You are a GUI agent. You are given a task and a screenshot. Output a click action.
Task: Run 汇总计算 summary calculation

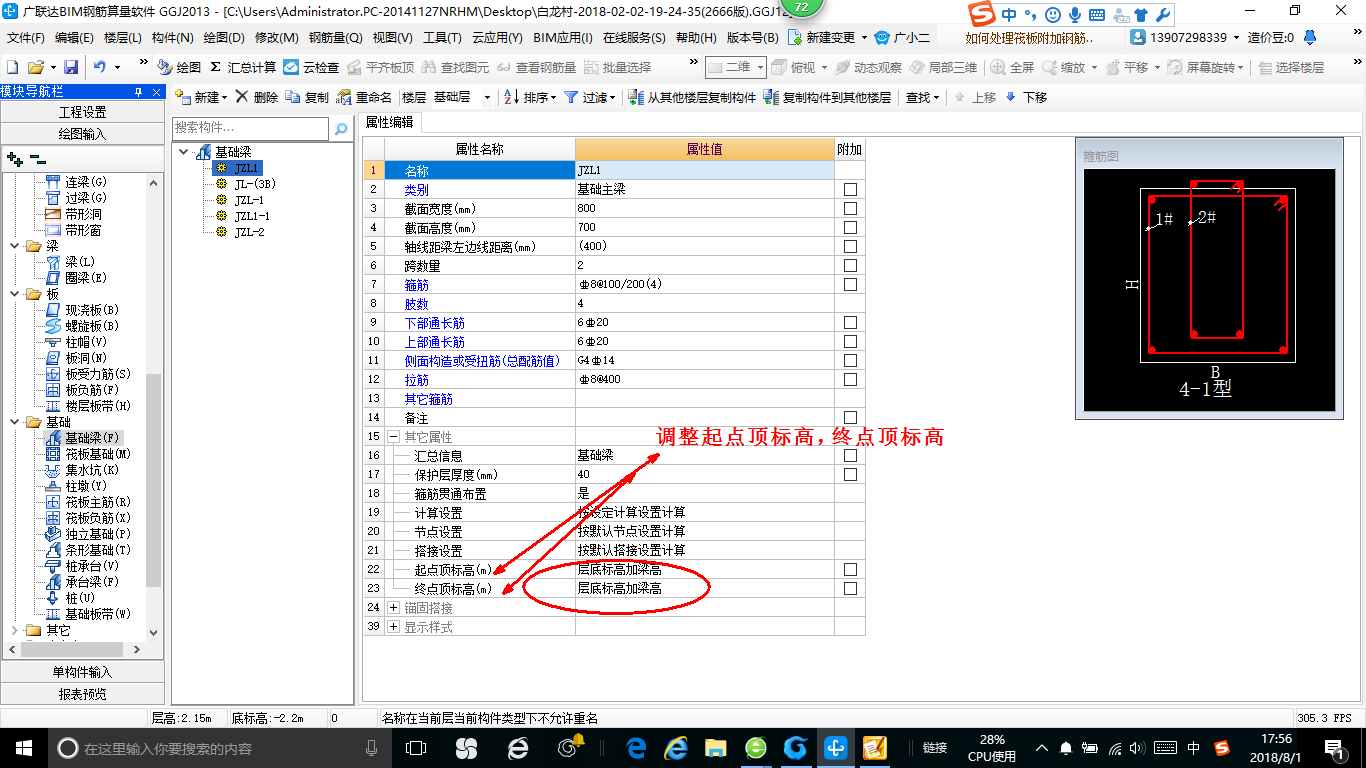tap(243, 67)
